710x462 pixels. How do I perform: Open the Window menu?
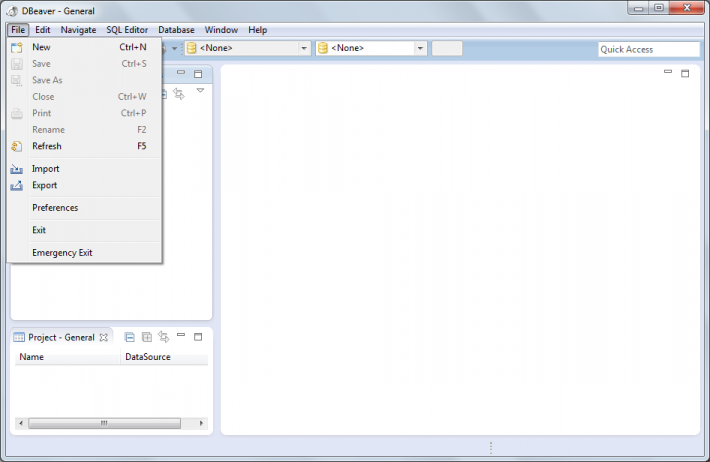pos(221,30)
